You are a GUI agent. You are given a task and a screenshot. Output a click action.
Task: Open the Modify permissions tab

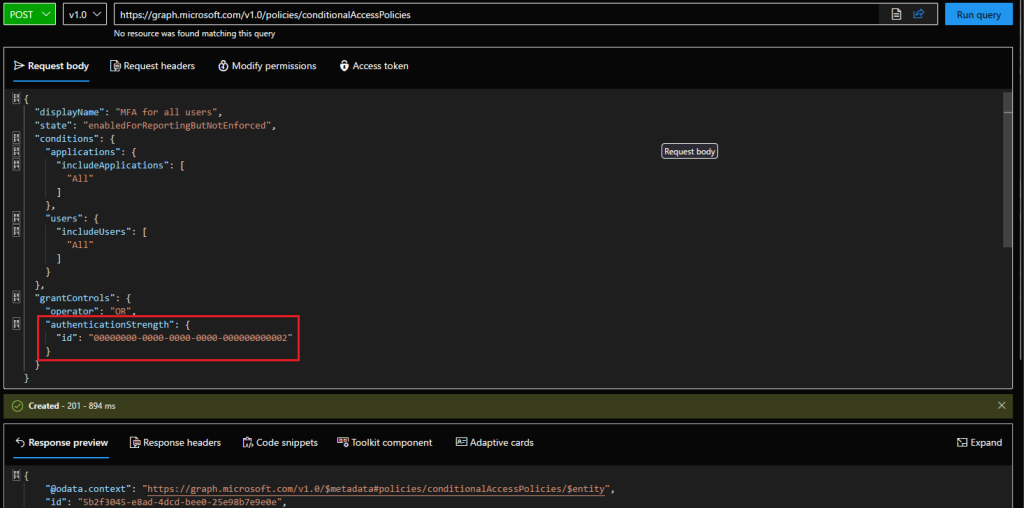click(266, 66)
